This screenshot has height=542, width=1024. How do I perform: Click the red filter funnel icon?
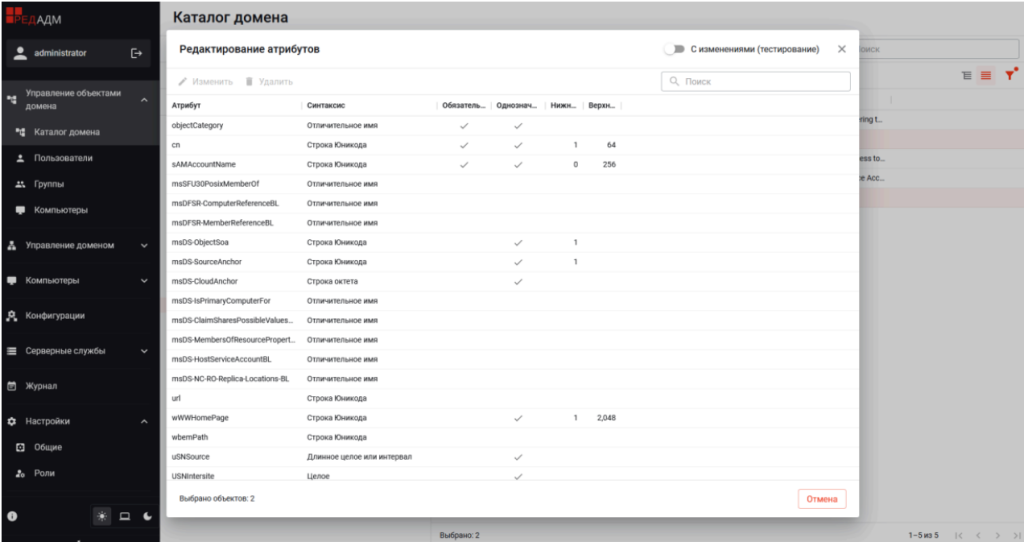tap(1010, 75)
